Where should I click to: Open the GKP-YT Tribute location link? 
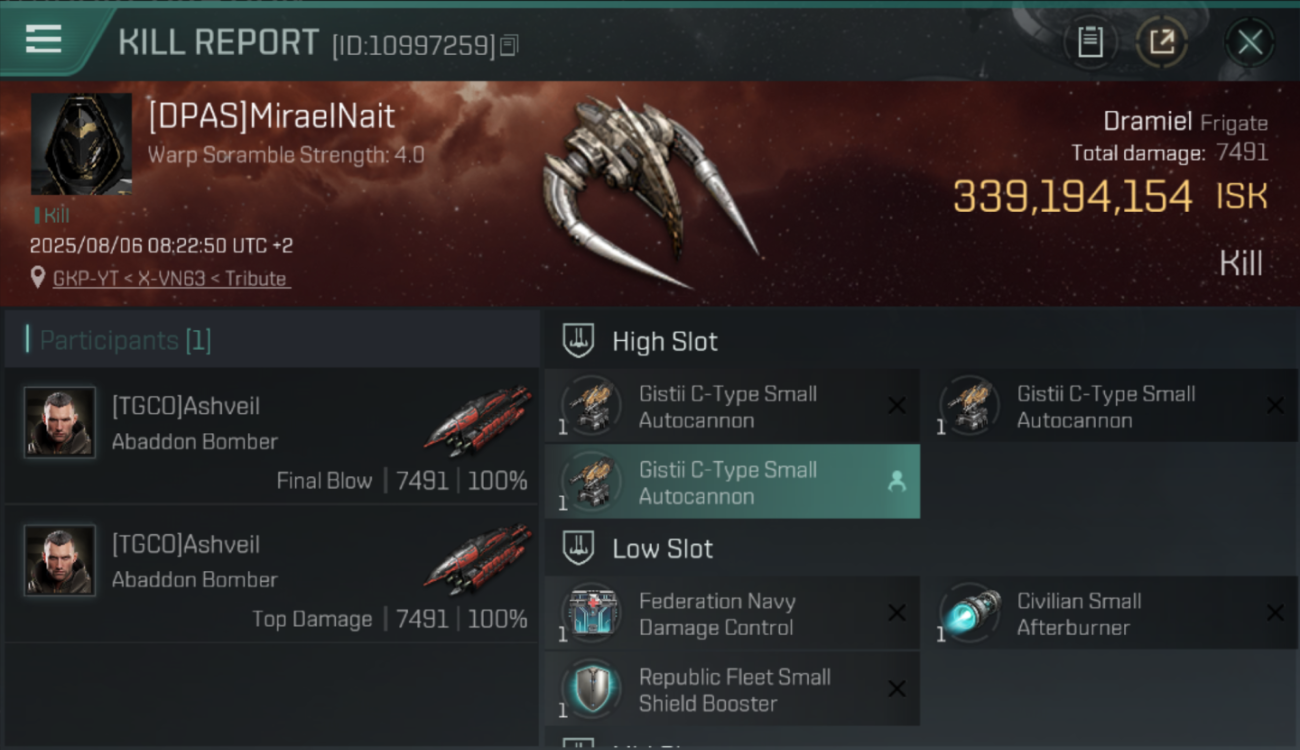click(x=171, y=279)
